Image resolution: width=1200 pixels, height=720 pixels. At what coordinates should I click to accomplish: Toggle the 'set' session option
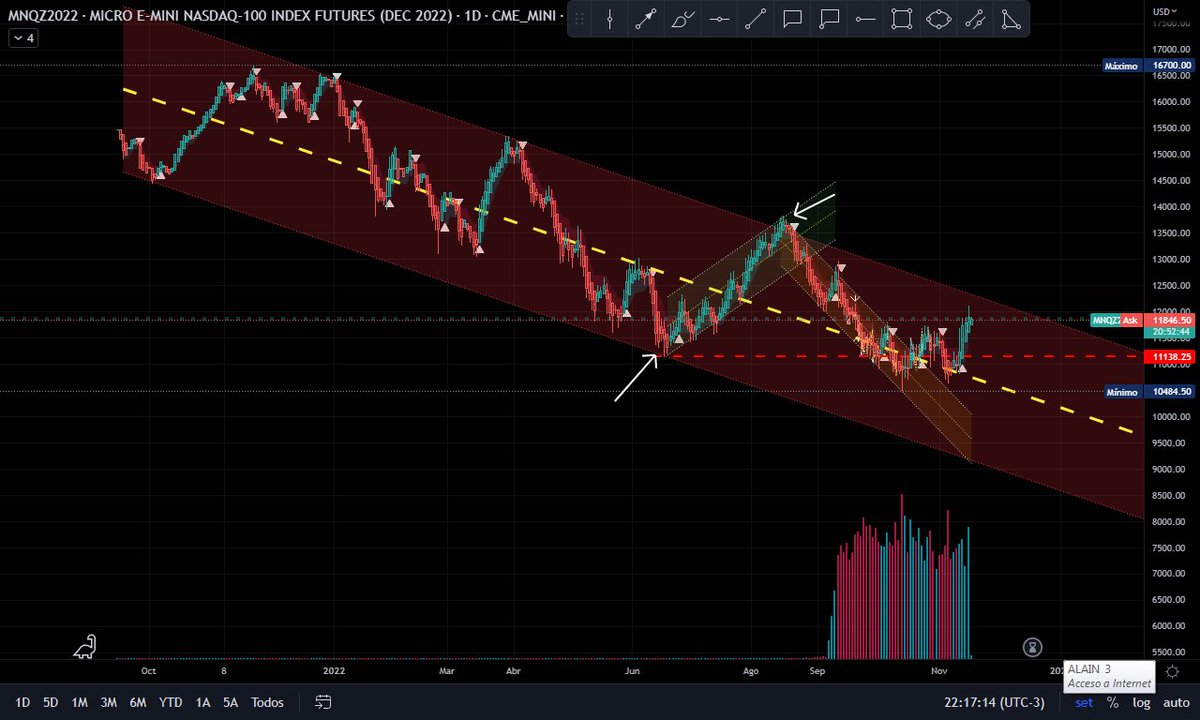point(1084,702)
